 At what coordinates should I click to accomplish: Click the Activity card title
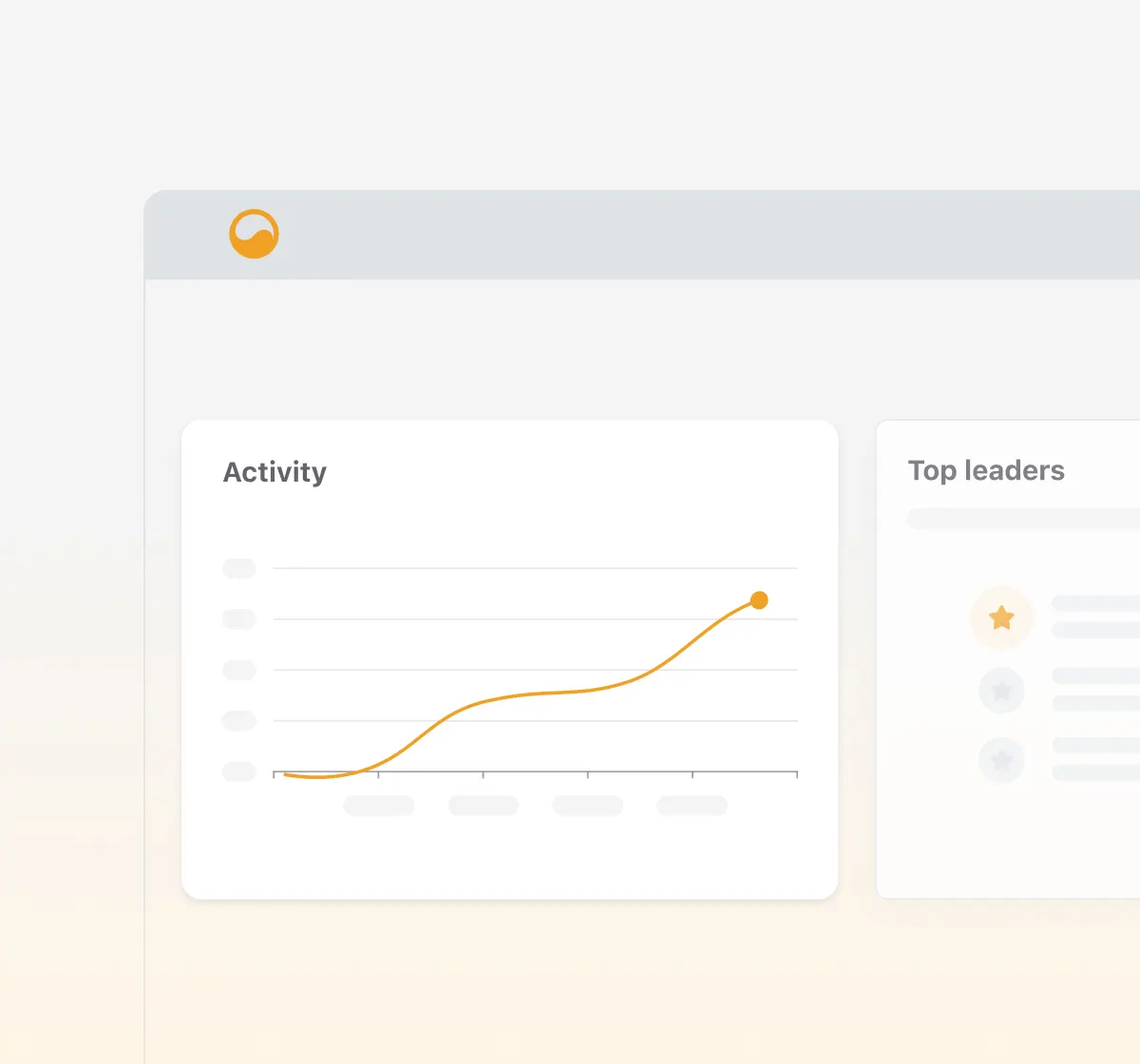point(275,472)
